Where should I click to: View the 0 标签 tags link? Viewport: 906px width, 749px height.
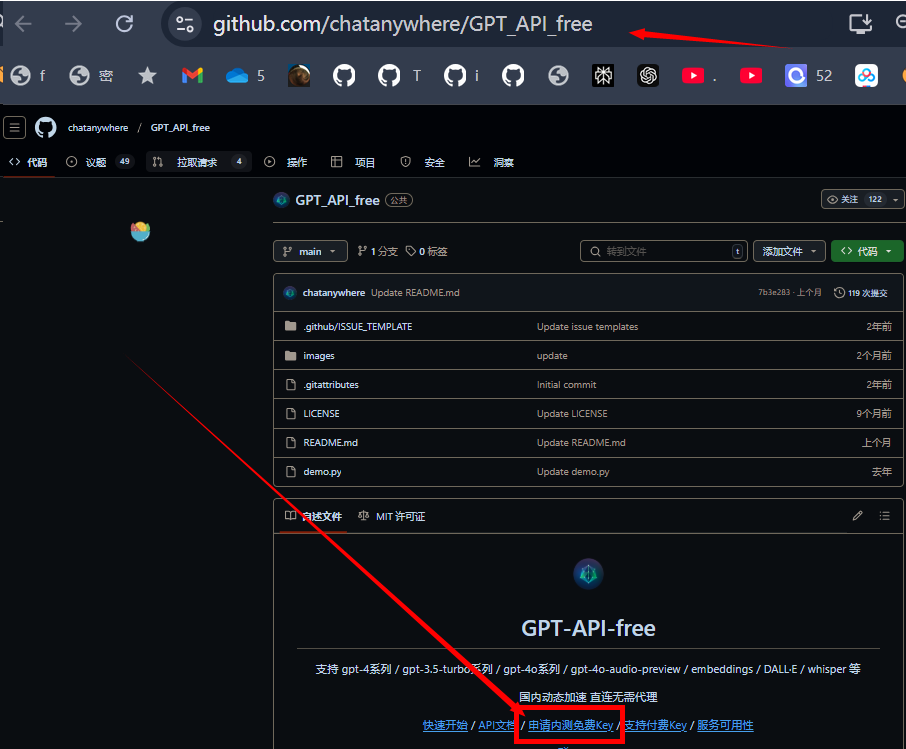coord(426,251)
